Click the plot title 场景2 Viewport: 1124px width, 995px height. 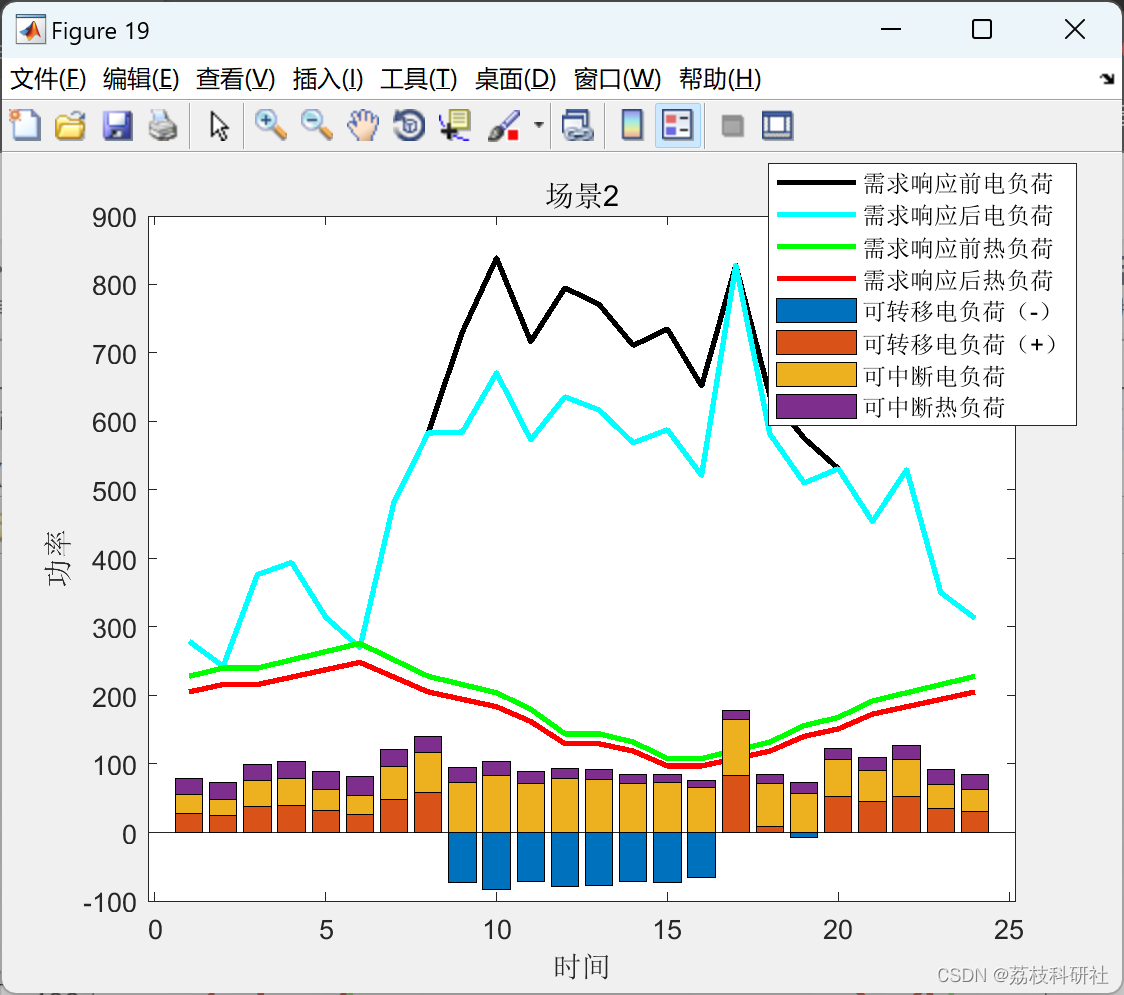pos(581,196)
